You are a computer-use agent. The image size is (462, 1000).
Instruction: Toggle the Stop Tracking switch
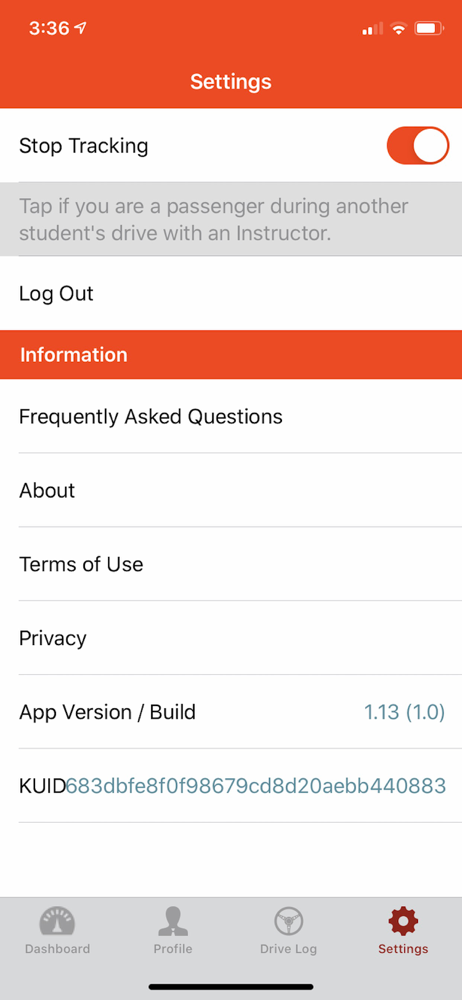[418, 145]
